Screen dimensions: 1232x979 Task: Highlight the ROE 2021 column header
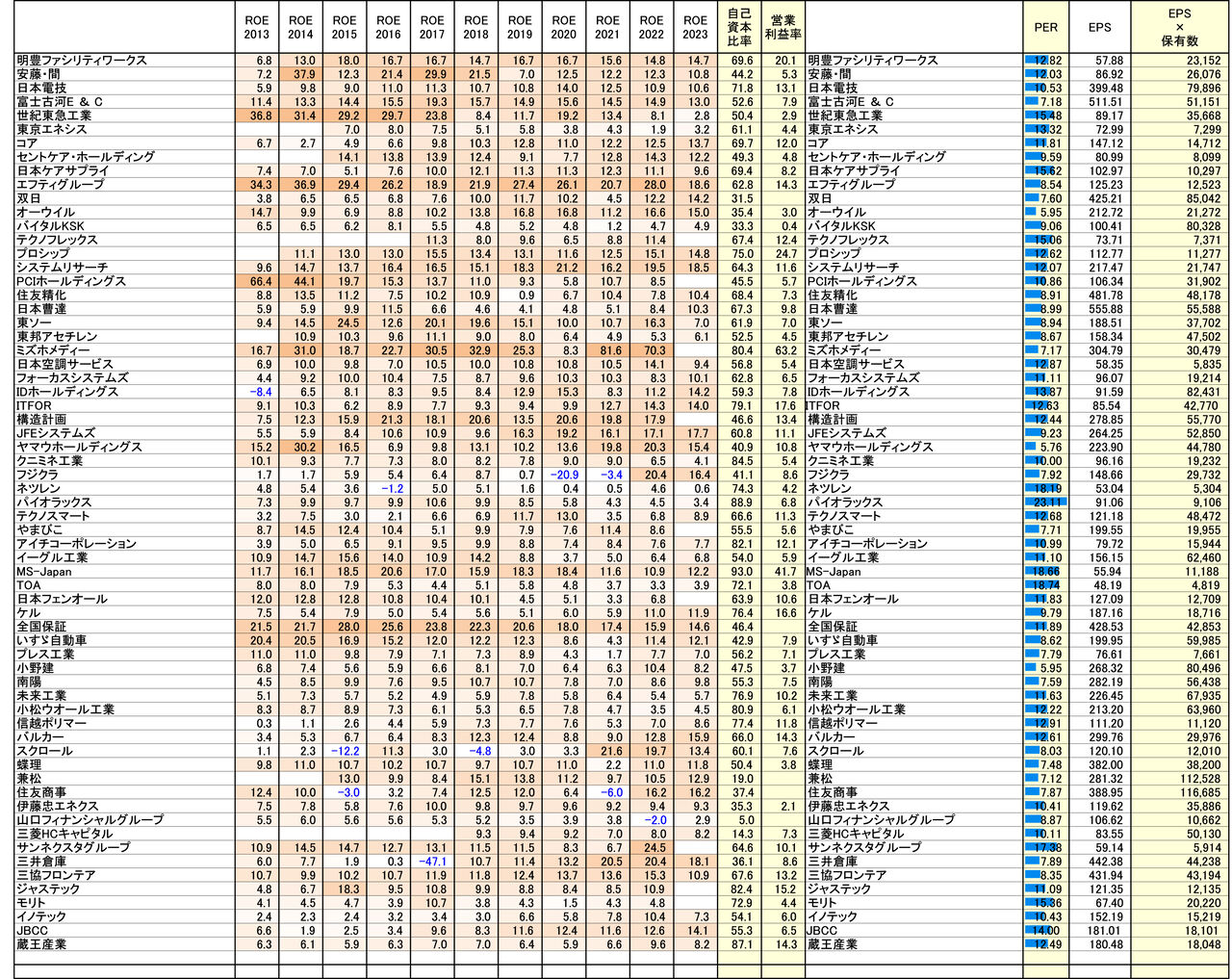(x=607, y=27)
